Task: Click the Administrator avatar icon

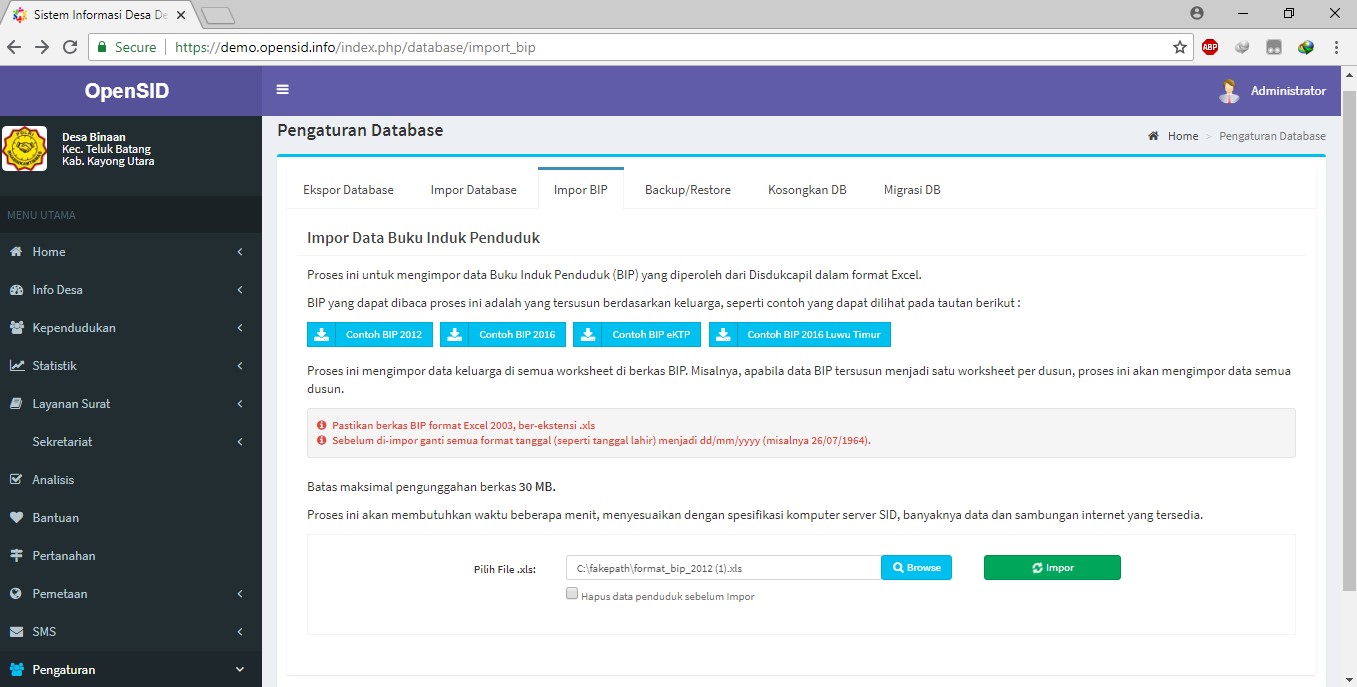Action: [x=1229, y=91]
